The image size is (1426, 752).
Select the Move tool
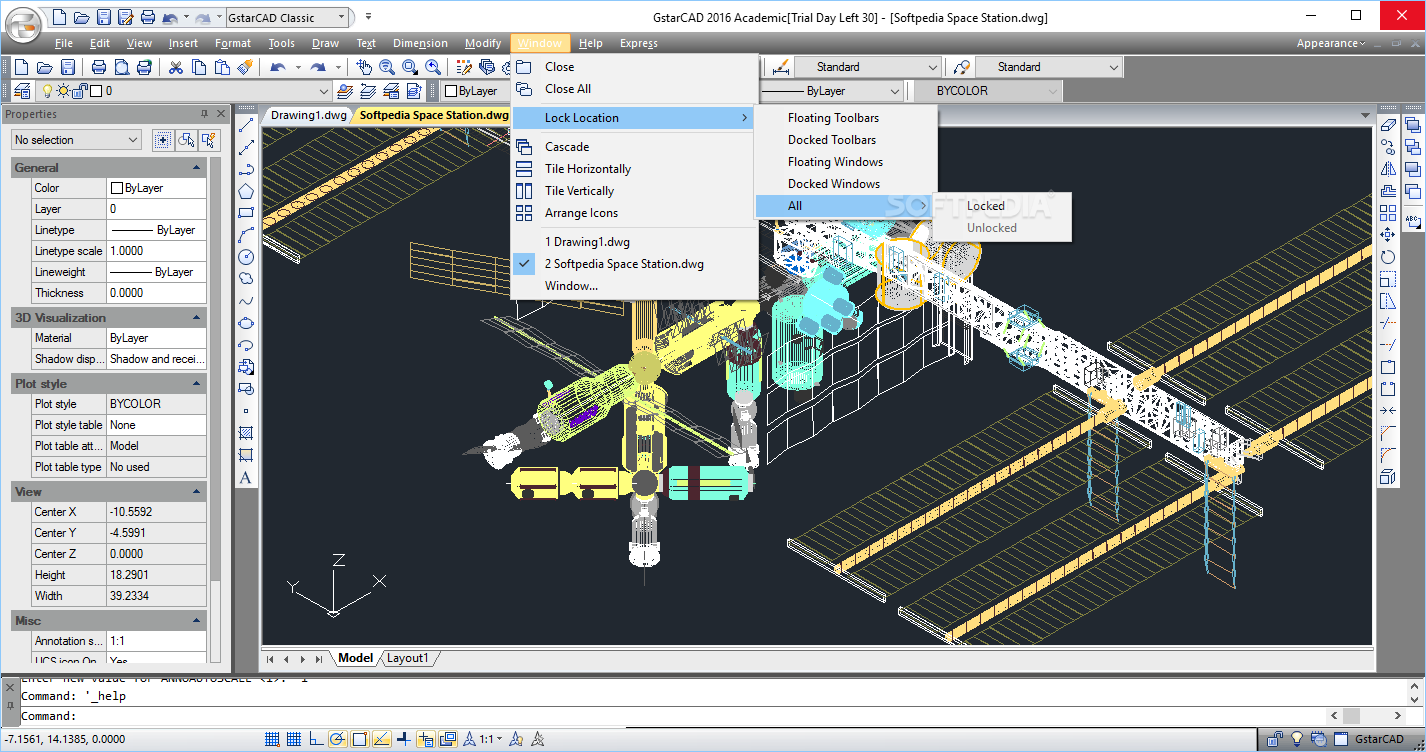1388,235
